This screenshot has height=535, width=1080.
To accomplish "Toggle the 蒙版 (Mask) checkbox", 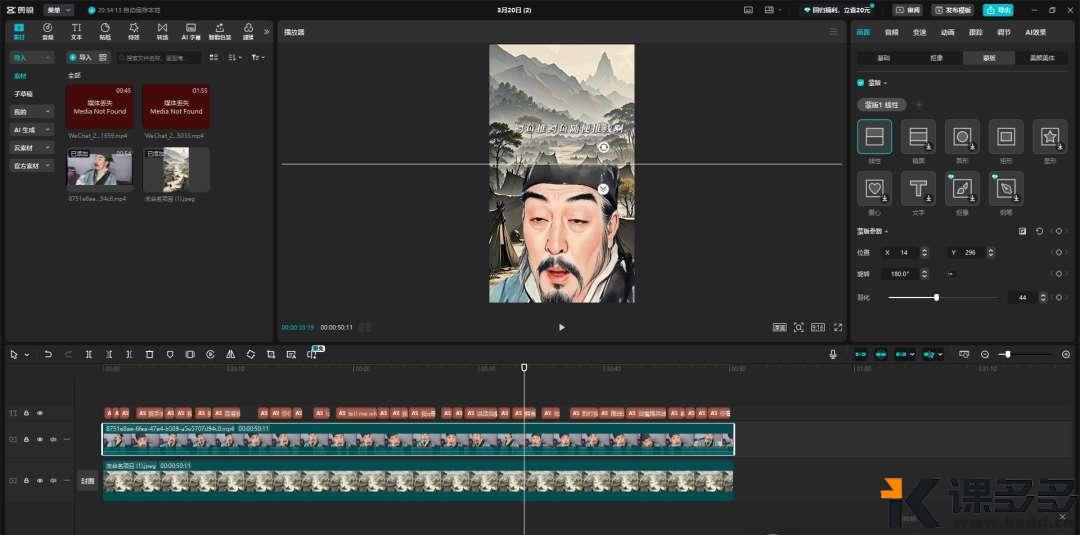I will pyautogui.click(x=861, y=83).
